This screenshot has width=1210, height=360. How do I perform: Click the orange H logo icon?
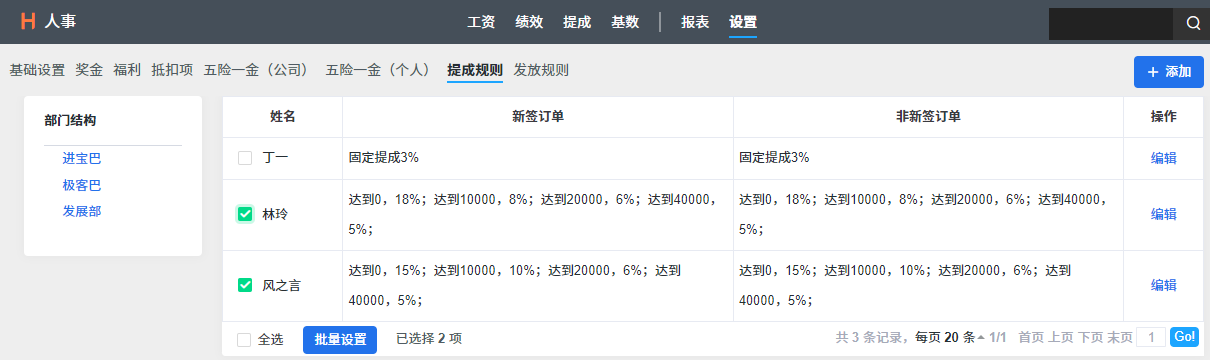click(28, 21)
